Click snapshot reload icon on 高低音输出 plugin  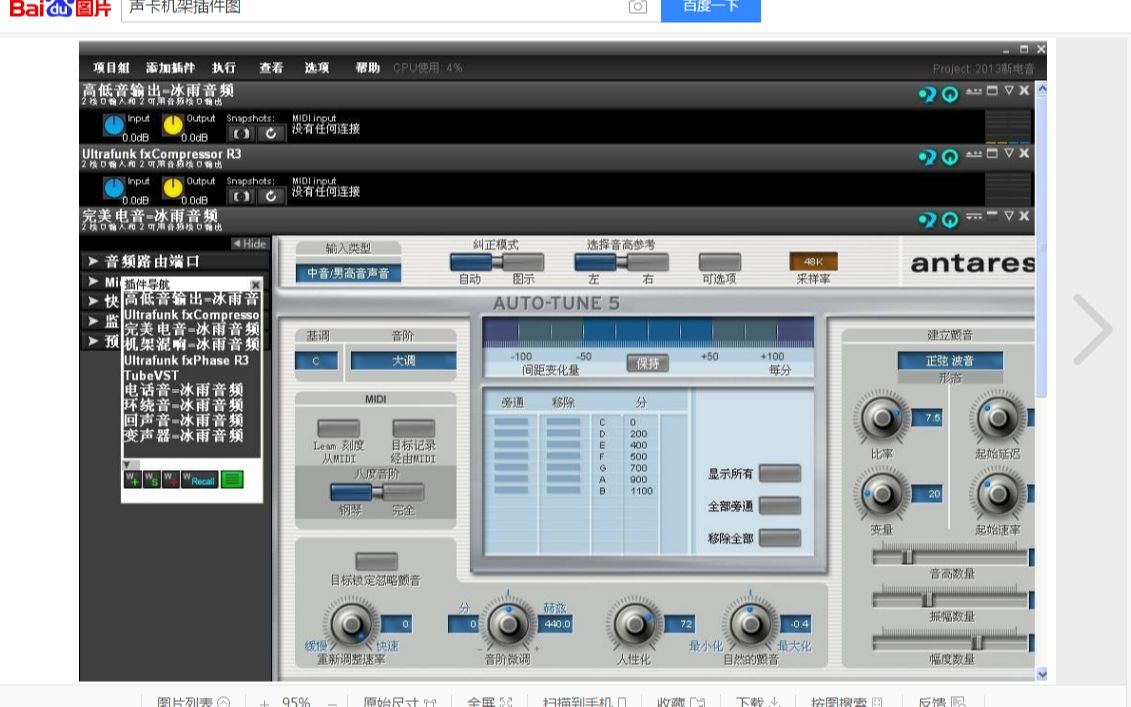[270, 133]
